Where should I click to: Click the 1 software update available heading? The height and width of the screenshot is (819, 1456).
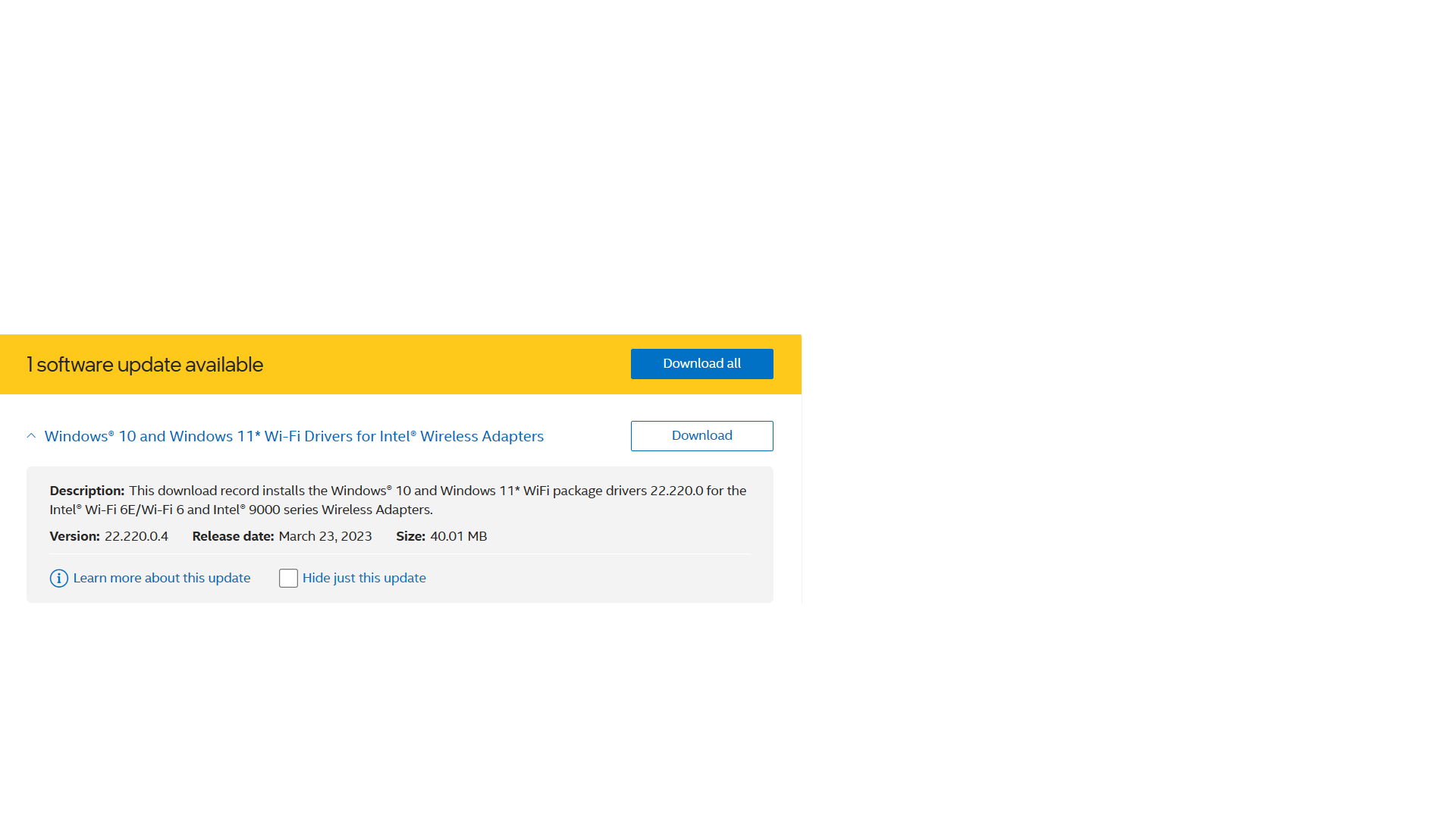(x=145, y=365)
